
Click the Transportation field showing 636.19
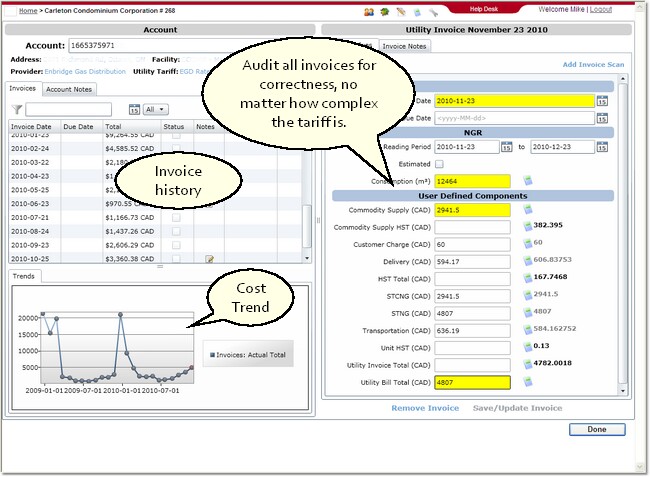coord(473,331)
